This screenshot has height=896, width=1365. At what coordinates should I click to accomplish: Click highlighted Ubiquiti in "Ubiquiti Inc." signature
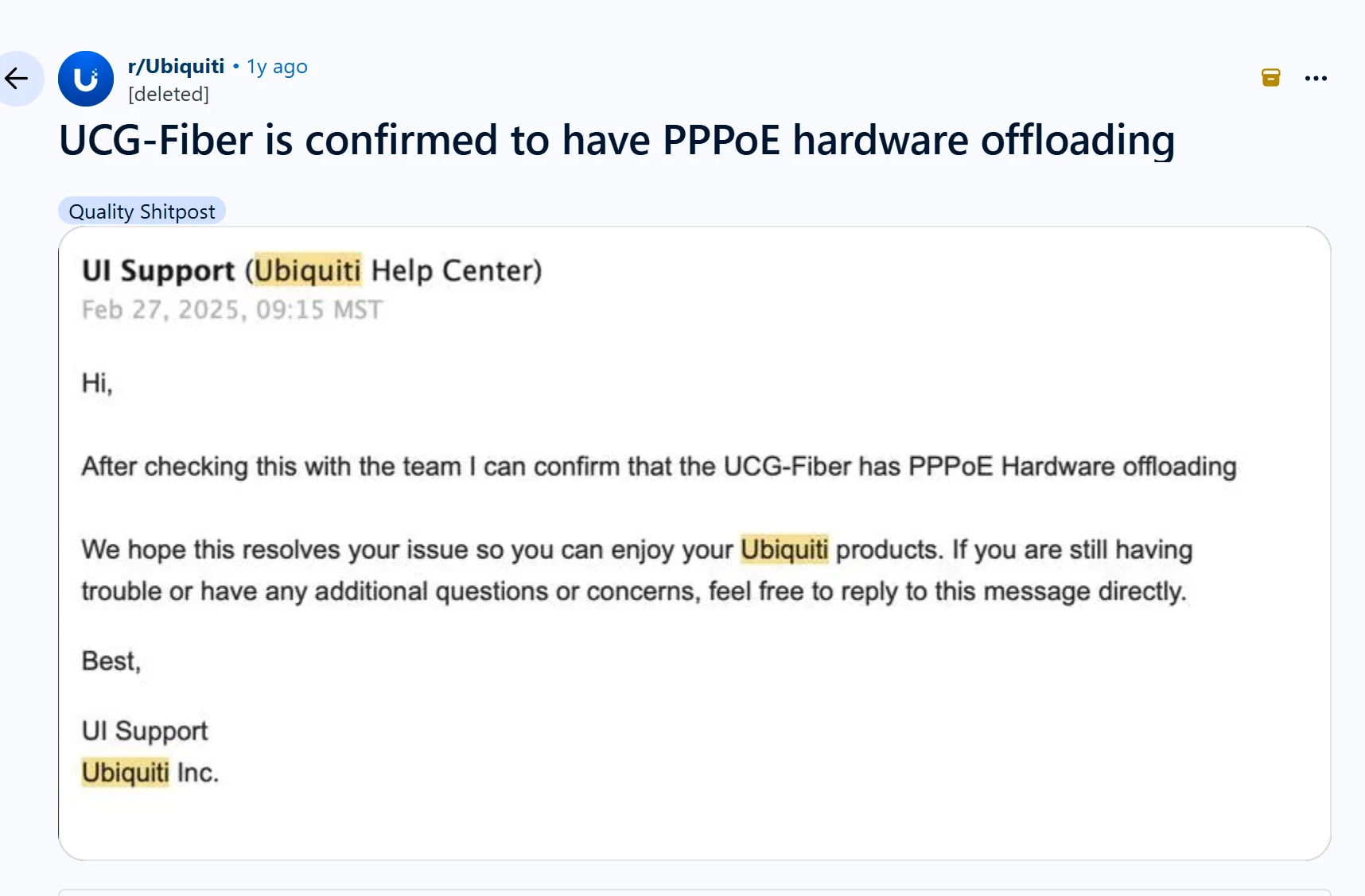[125, 772]
